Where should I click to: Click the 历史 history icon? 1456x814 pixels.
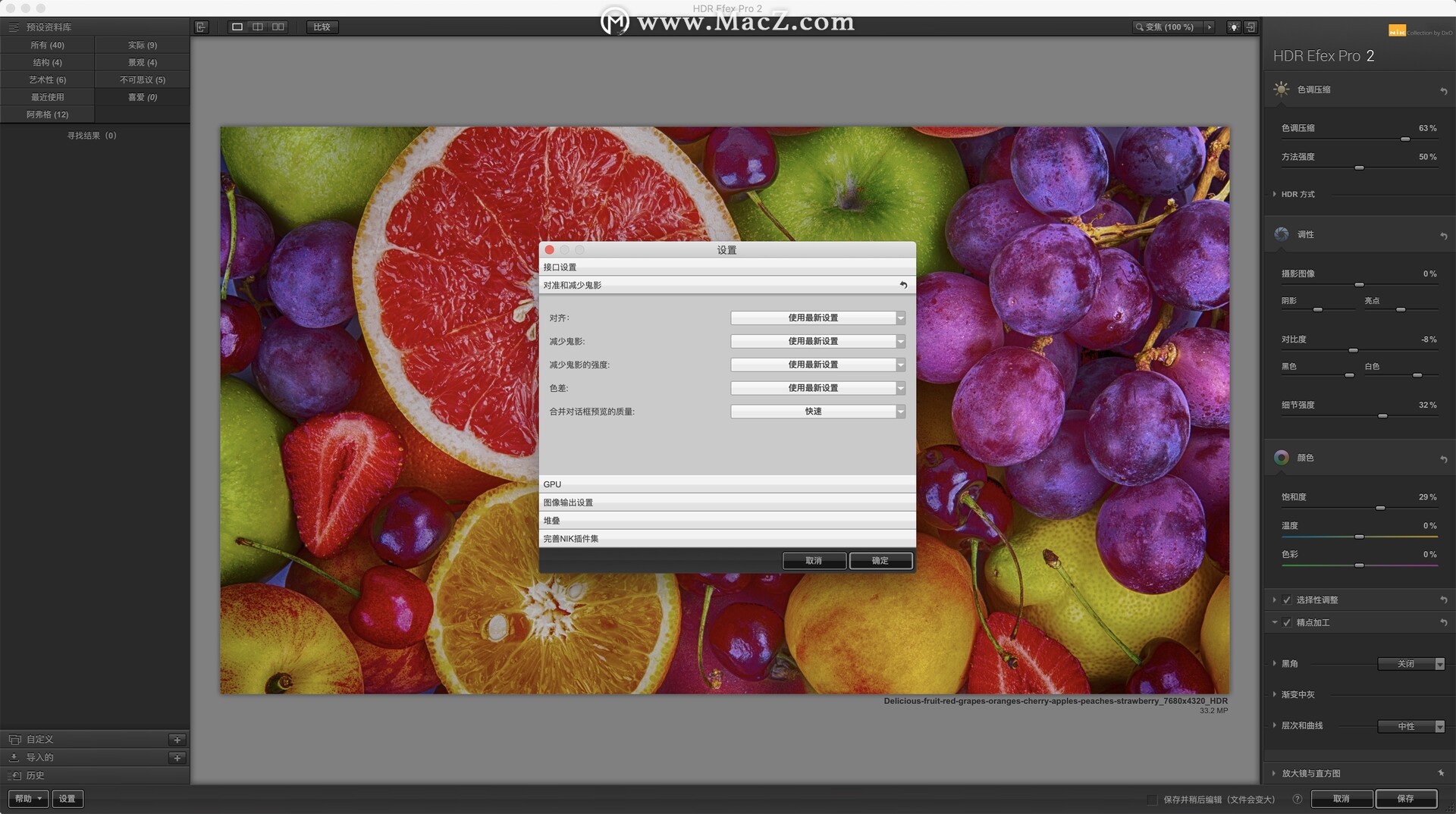14,775
